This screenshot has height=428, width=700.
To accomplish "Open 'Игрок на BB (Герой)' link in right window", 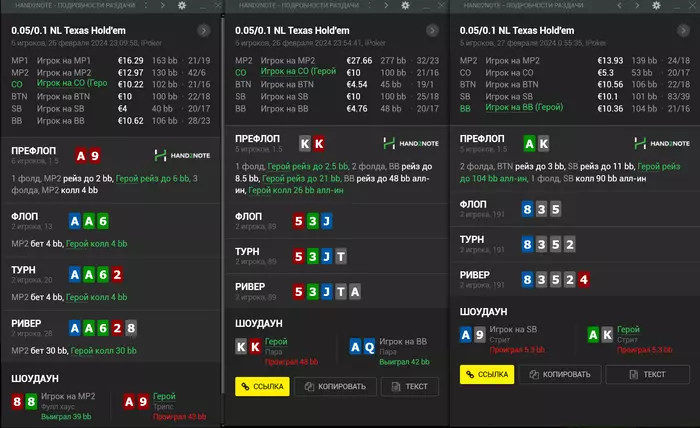I will coord(524,107).
